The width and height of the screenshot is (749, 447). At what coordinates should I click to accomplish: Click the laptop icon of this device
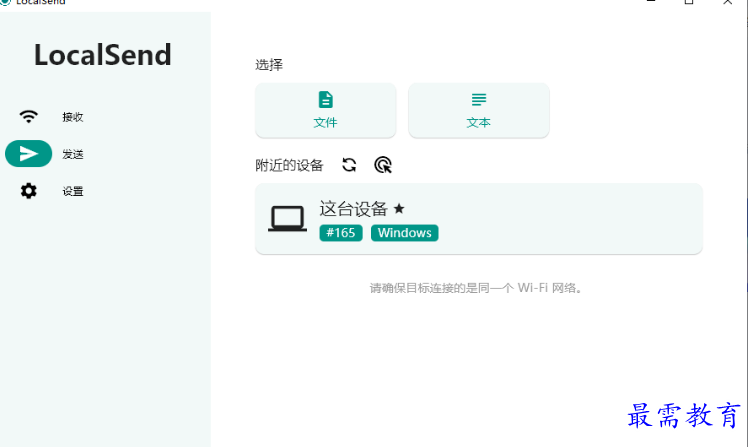coord(287,219)
